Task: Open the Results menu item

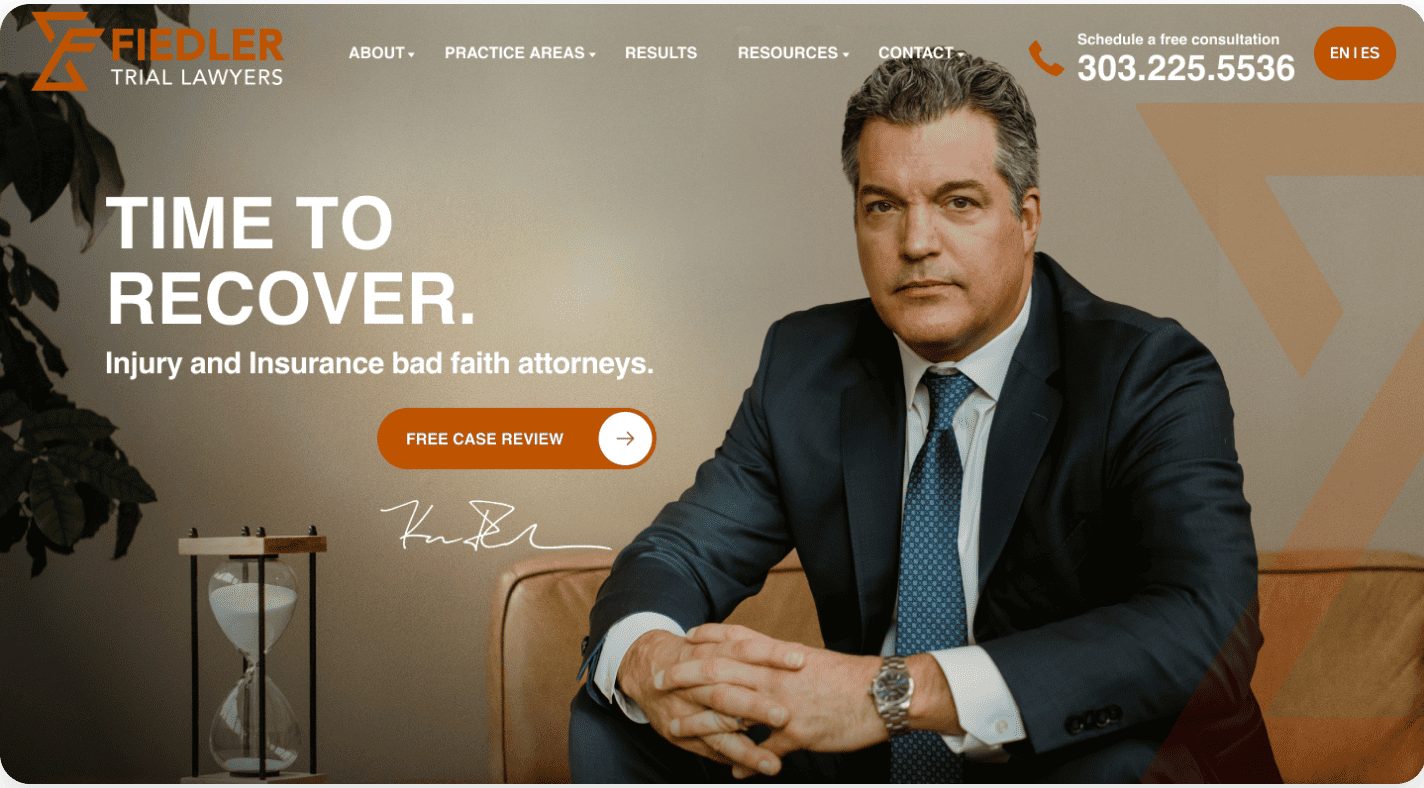Action: [661, 53]
